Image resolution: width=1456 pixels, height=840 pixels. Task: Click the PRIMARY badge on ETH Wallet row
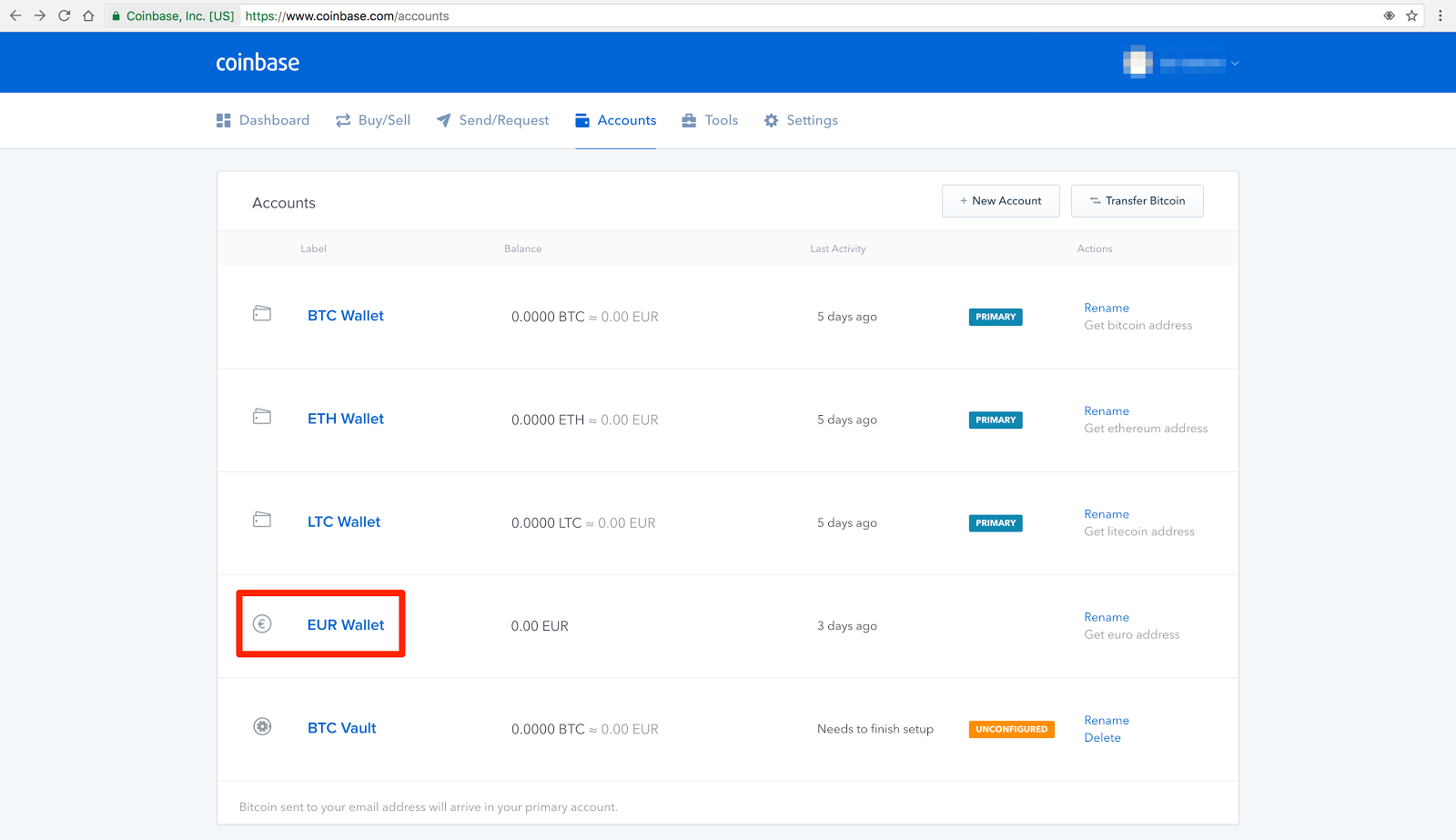click(996, 420)
